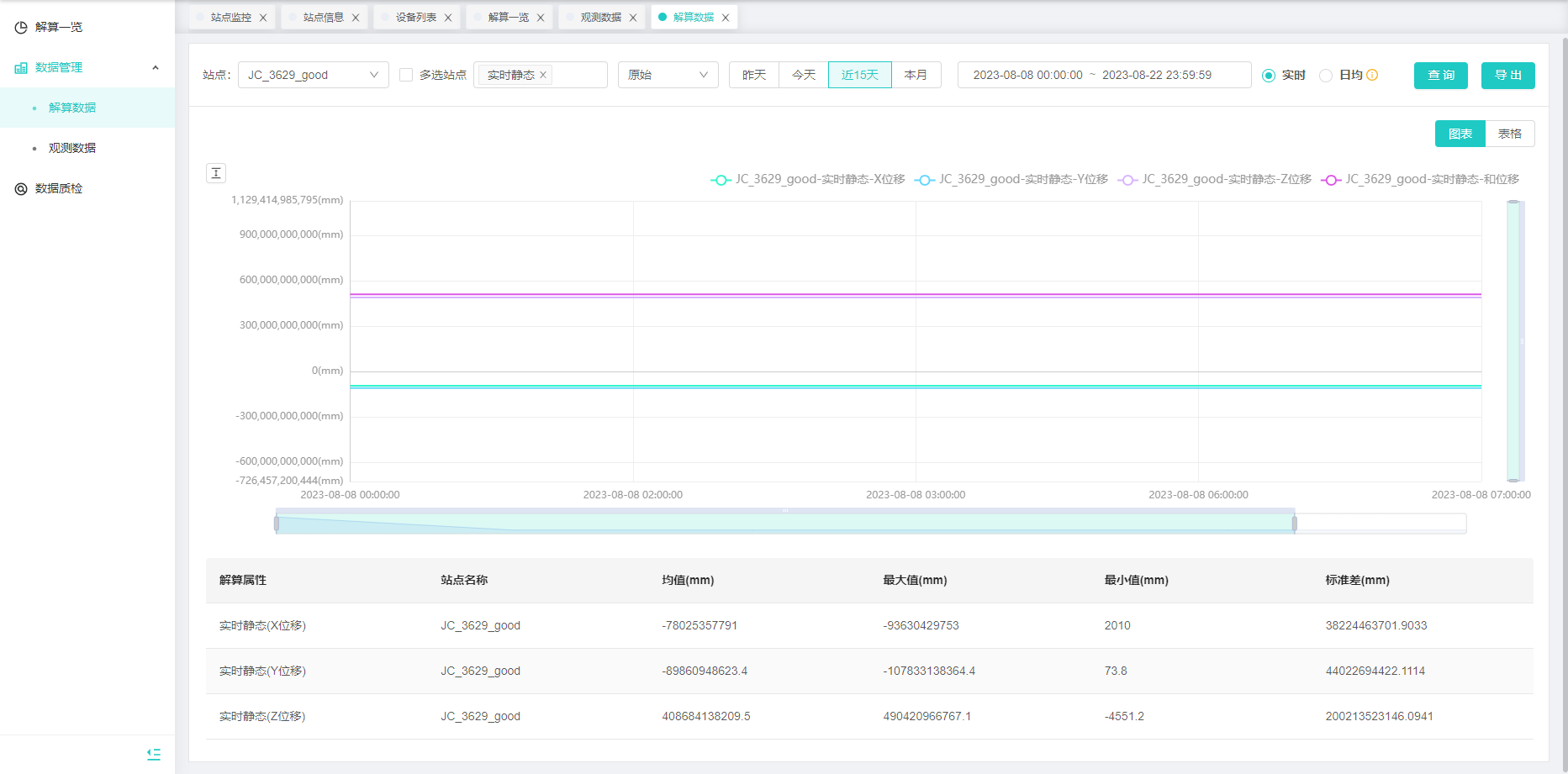Switch to the 设备列表 tab
Screen dimensions: 1568x774
(x=415, y=18)
